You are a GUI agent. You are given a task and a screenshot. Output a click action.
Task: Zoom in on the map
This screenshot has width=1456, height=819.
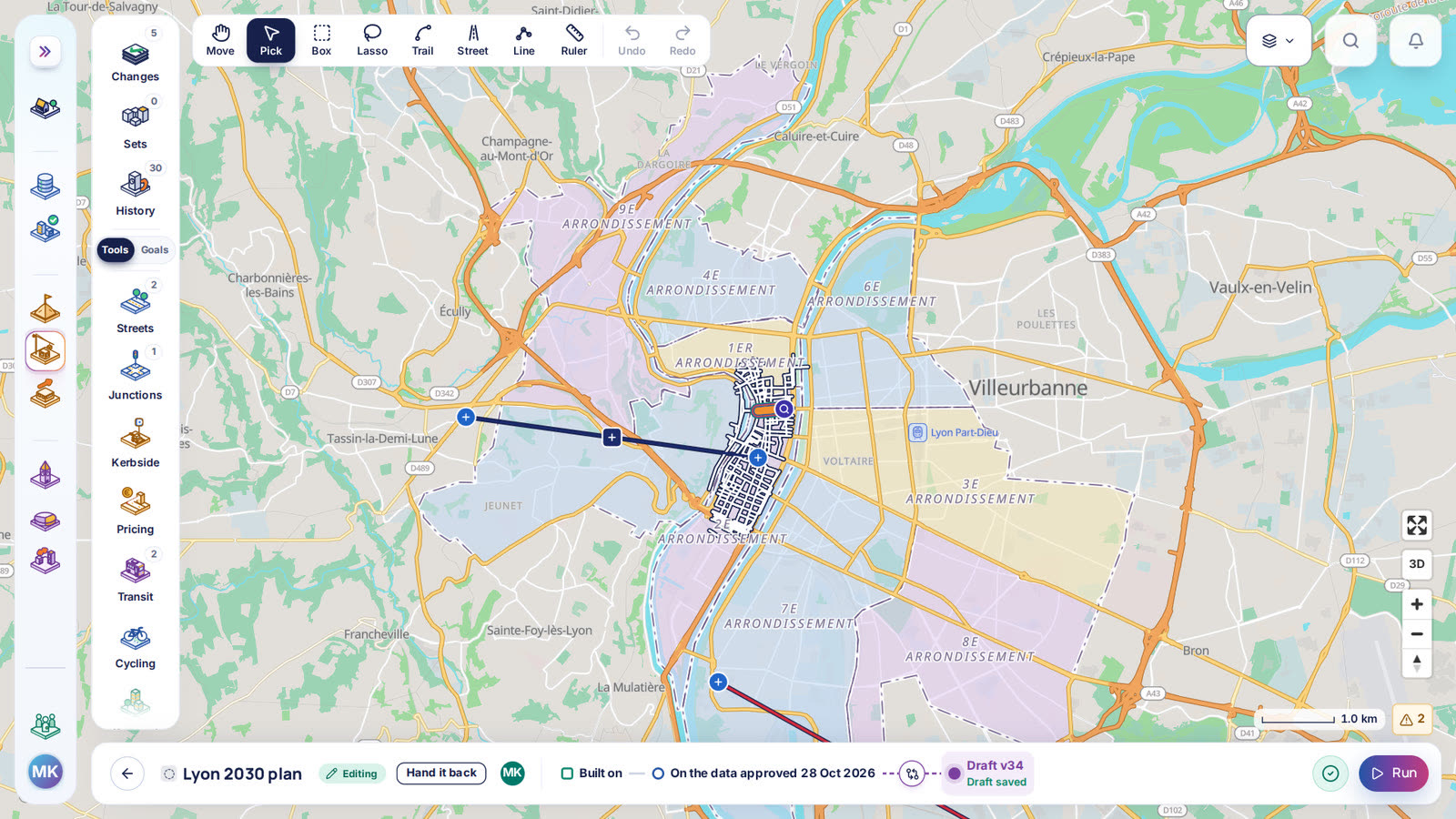1417,604
